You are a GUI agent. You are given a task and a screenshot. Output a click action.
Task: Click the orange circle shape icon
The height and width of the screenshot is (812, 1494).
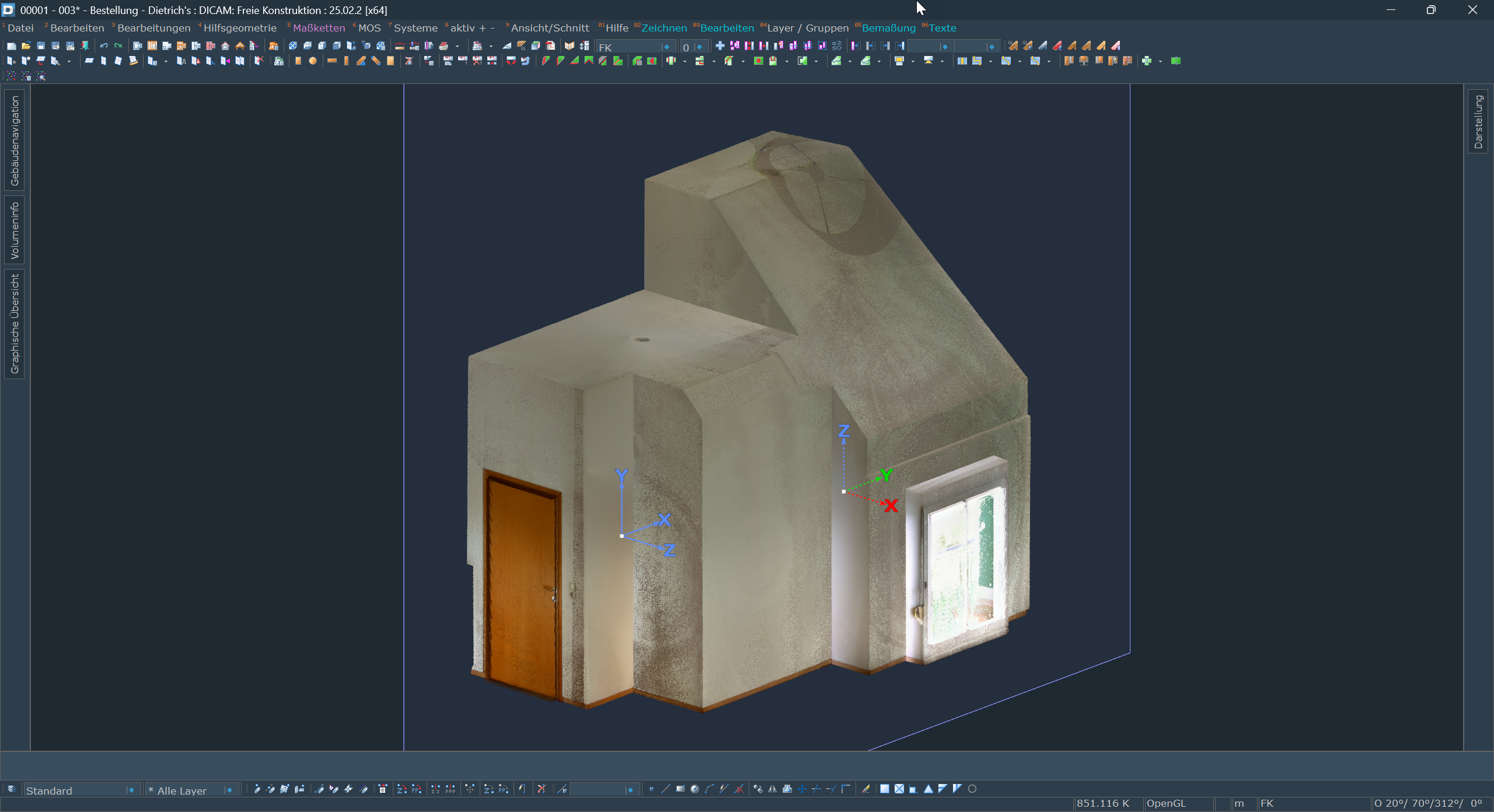coord(313,61)
